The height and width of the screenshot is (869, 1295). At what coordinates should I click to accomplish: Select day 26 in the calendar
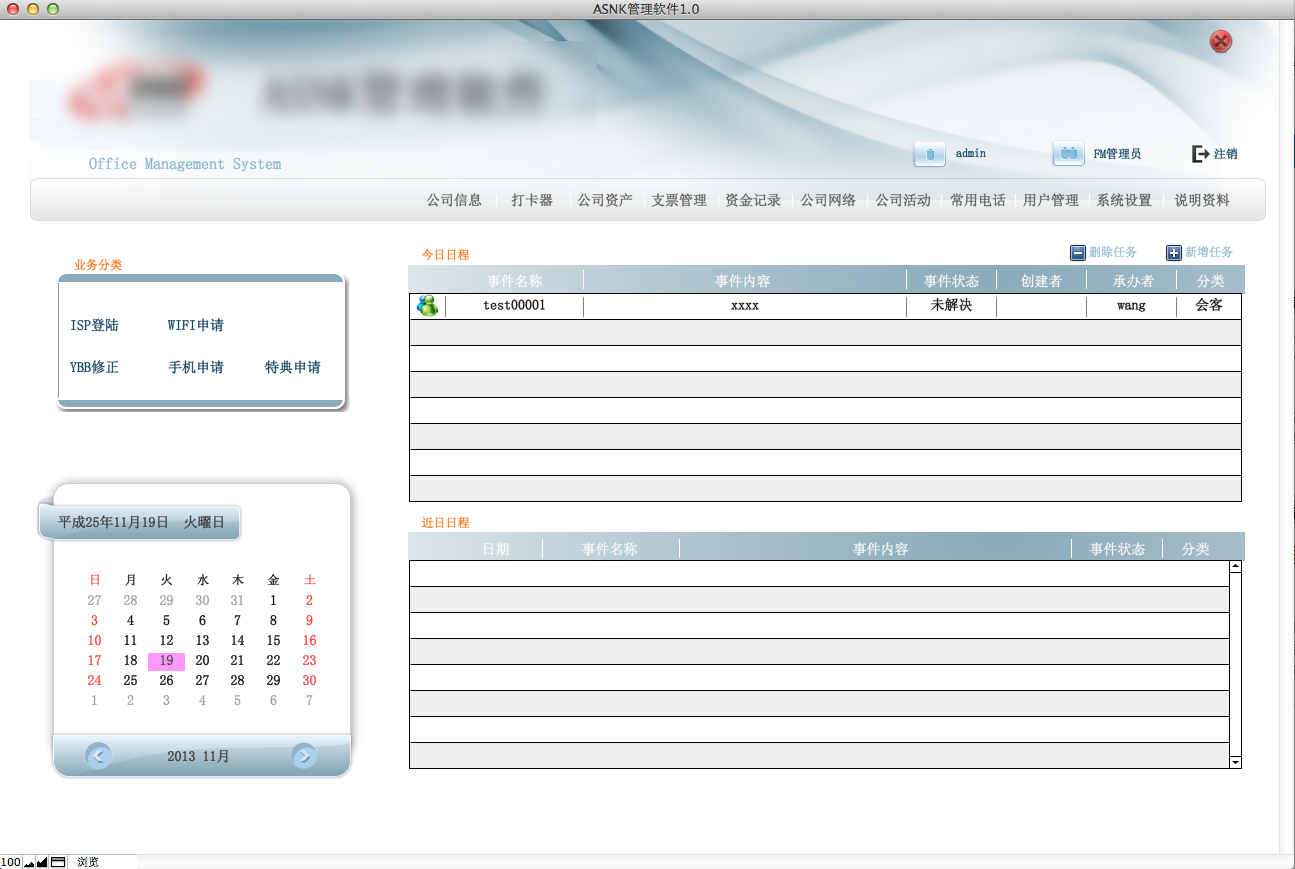pos(166,680)
